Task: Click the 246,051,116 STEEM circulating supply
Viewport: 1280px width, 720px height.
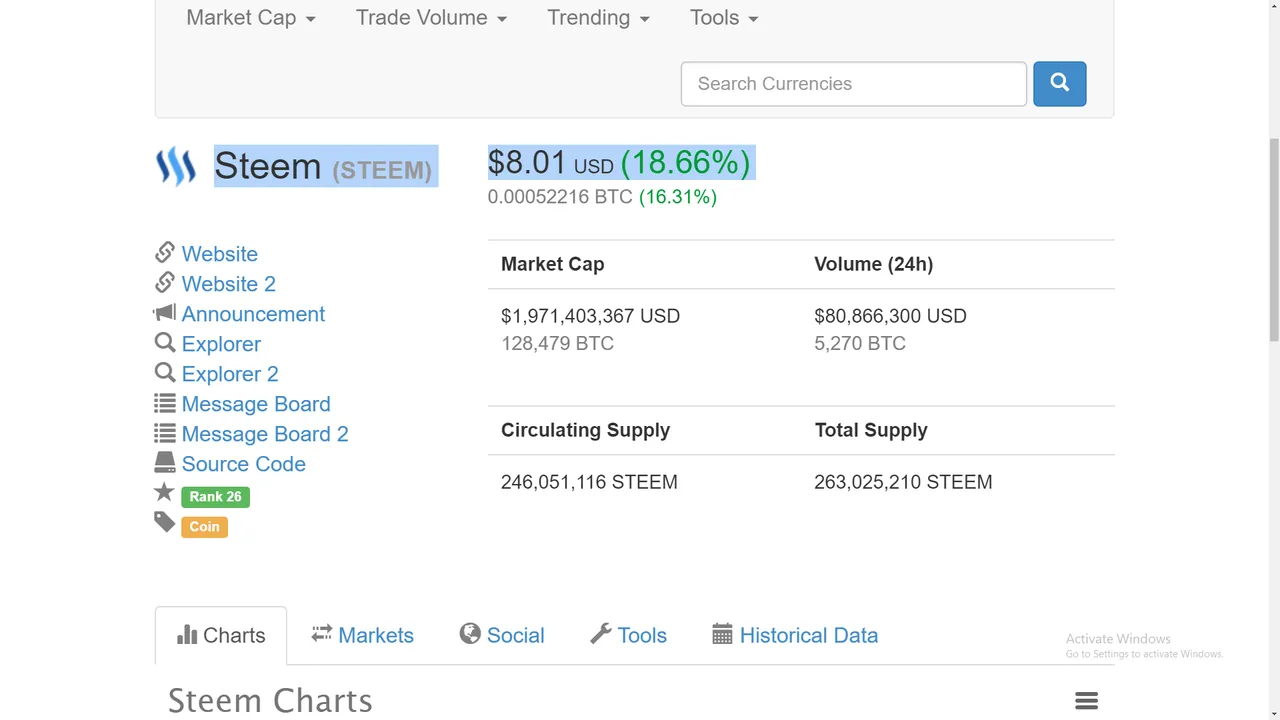Action: [589, 482]
